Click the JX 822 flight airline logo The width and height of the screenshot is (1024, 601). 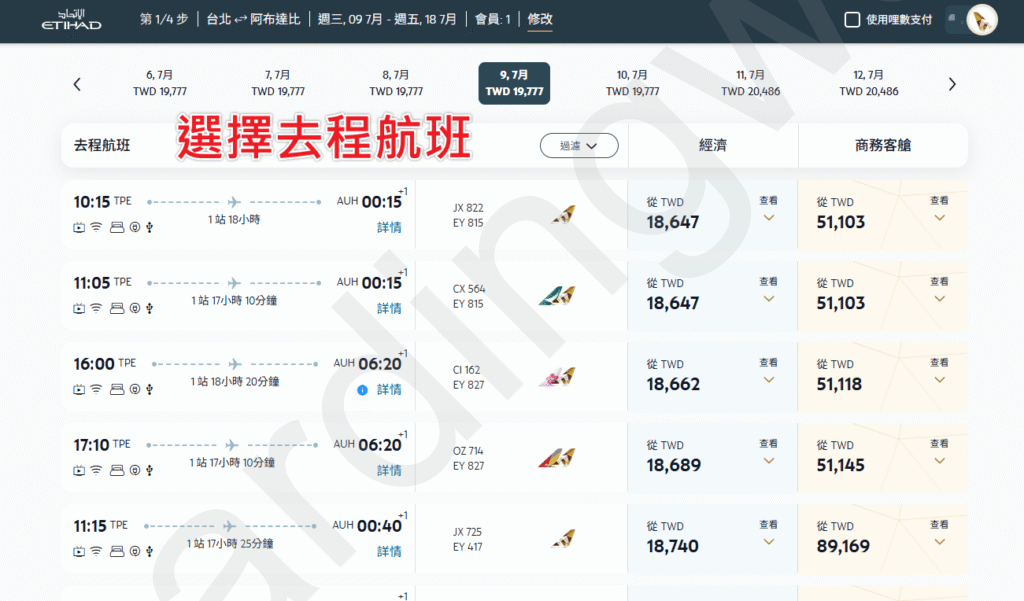[563, 214]
